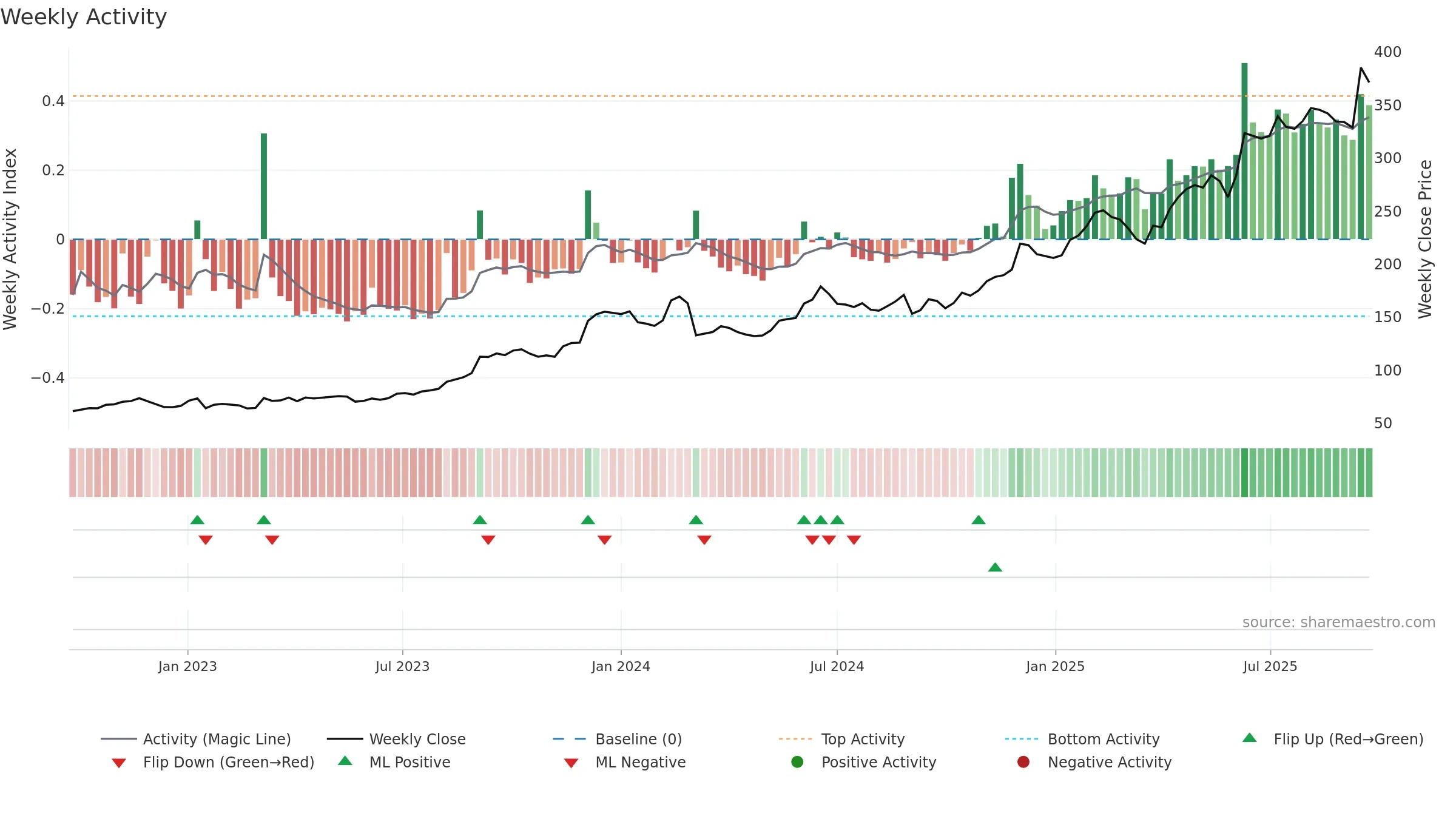The height and width of the screenshot is (819, 1456).
Task: Click the green ML Positive triangle near late 2024
Action: [x=995, y=567]
